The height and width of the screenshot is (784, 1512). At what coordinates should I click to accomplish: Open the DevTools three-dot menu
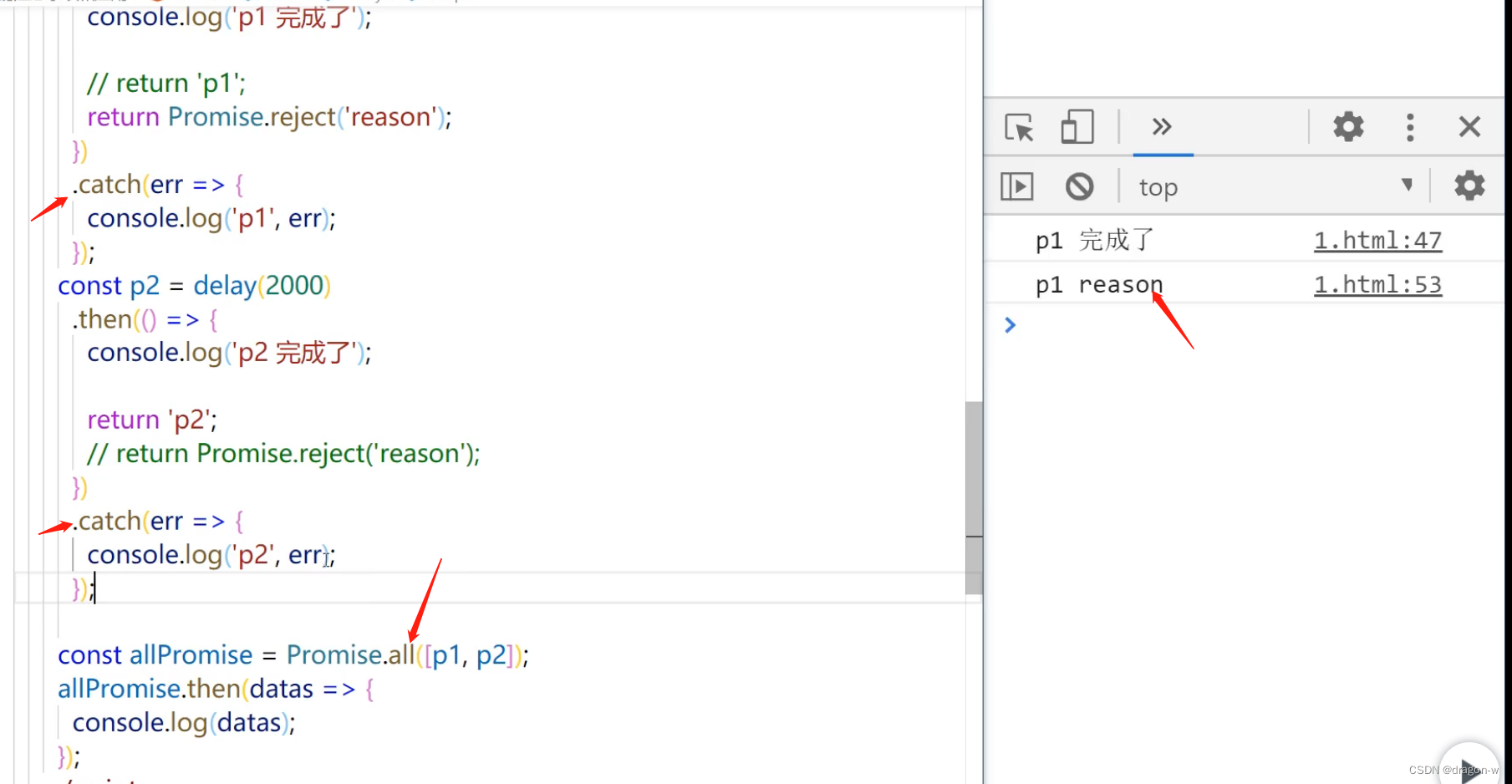click(x=1410, y=127)
